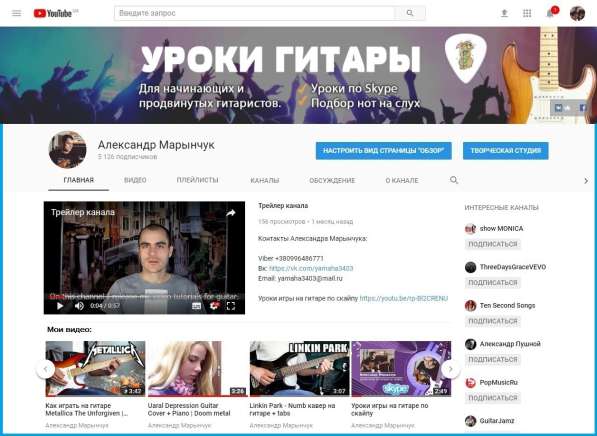Focus the search input field

coord(254,13)
